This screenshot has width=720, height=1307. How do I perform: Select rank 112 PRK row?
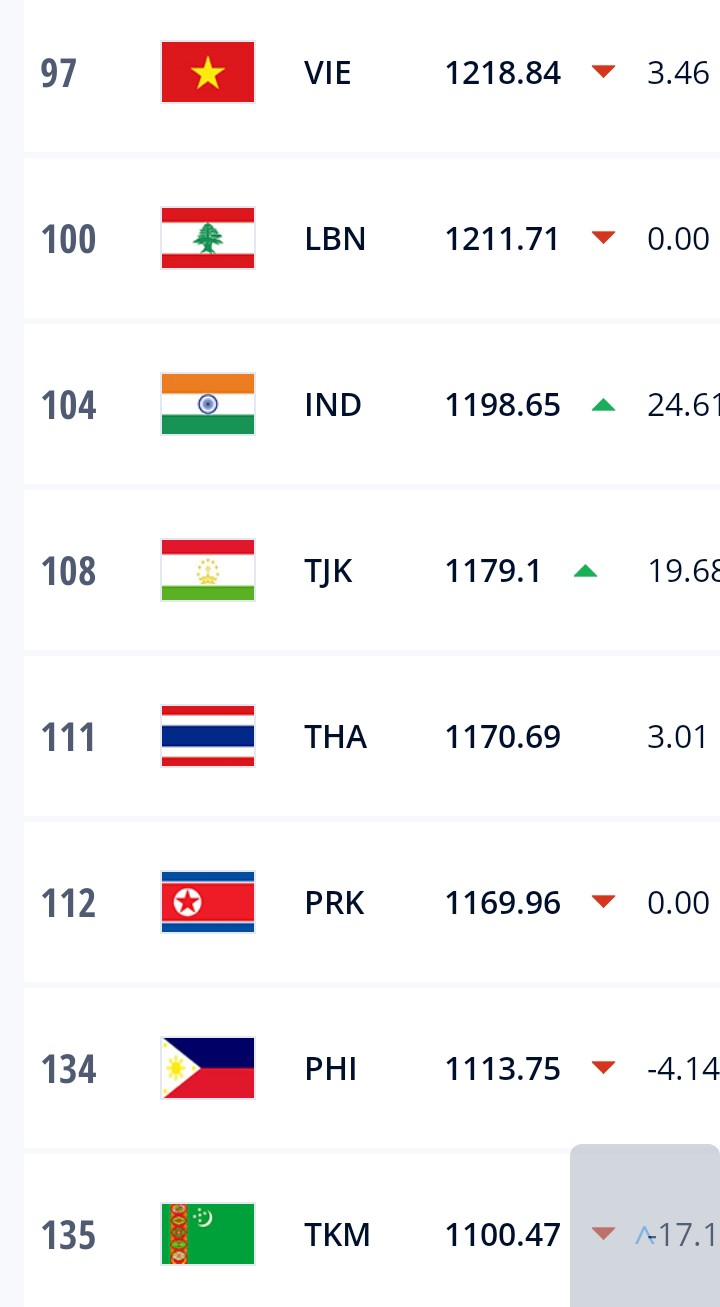point(372,902)
